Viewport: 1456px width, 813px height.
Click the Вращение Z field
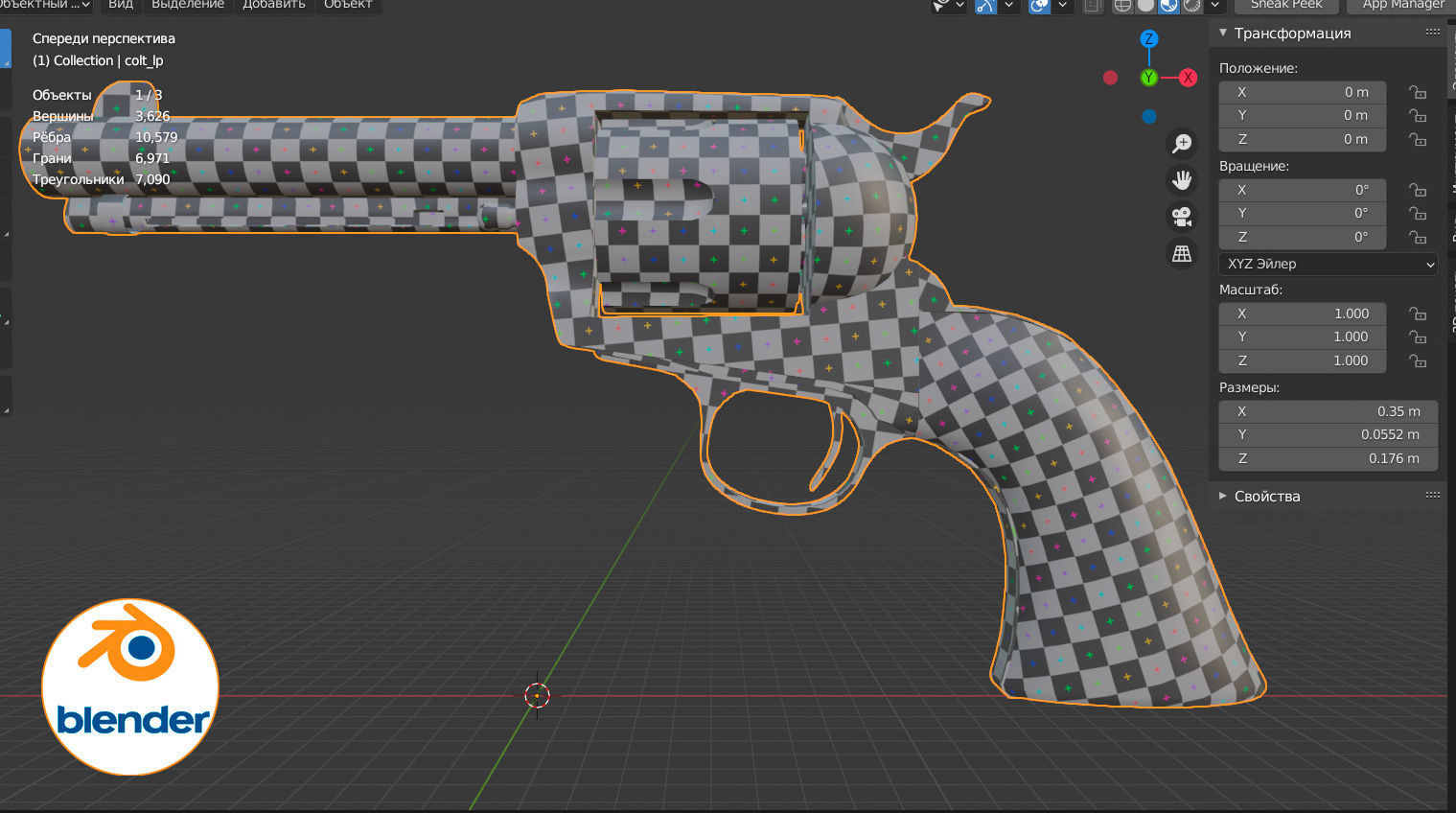click(x=1302, y=237)
